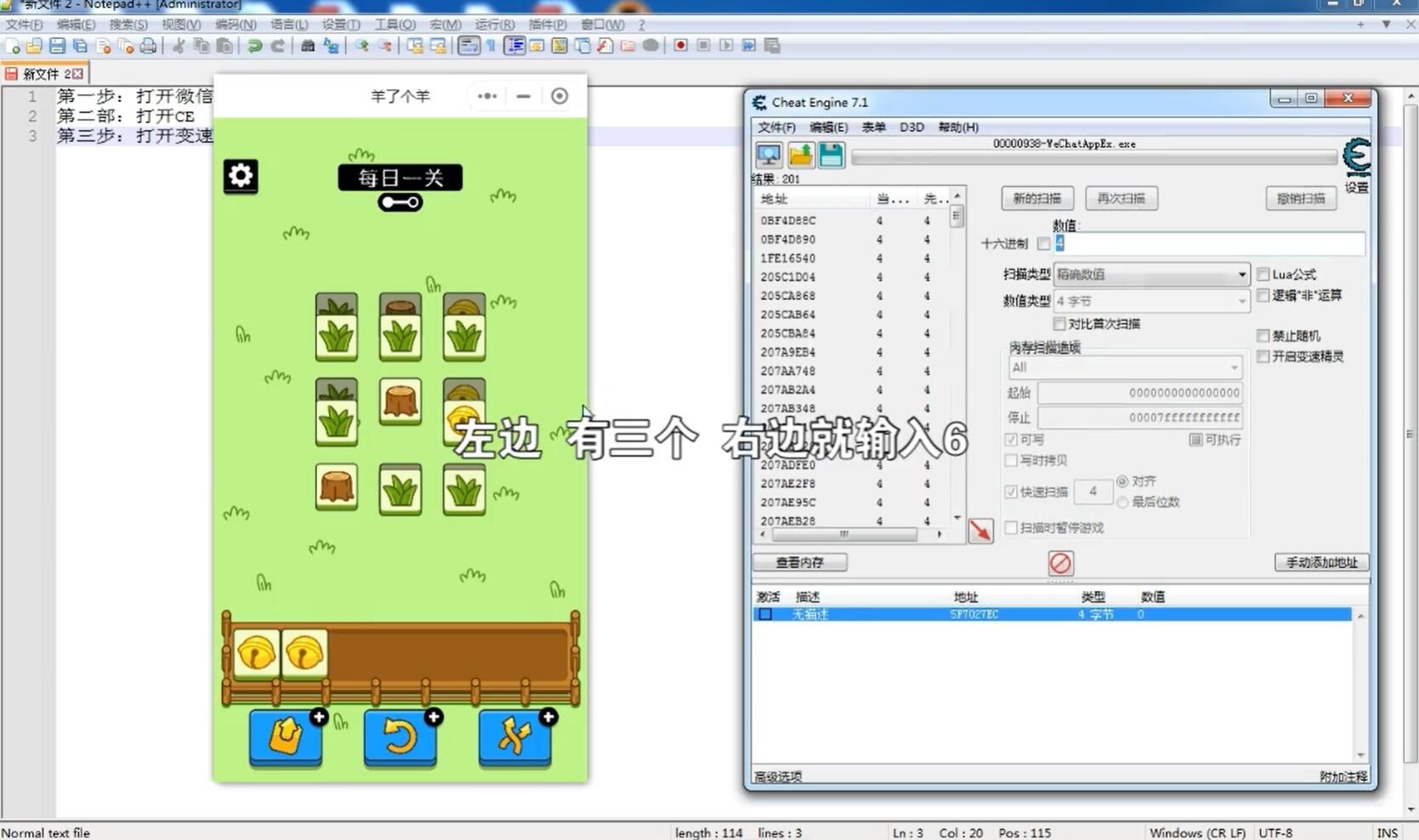Open the 扫描类型 scan type dropdown
1419x840 pixels.
[x=1151, y=275]
